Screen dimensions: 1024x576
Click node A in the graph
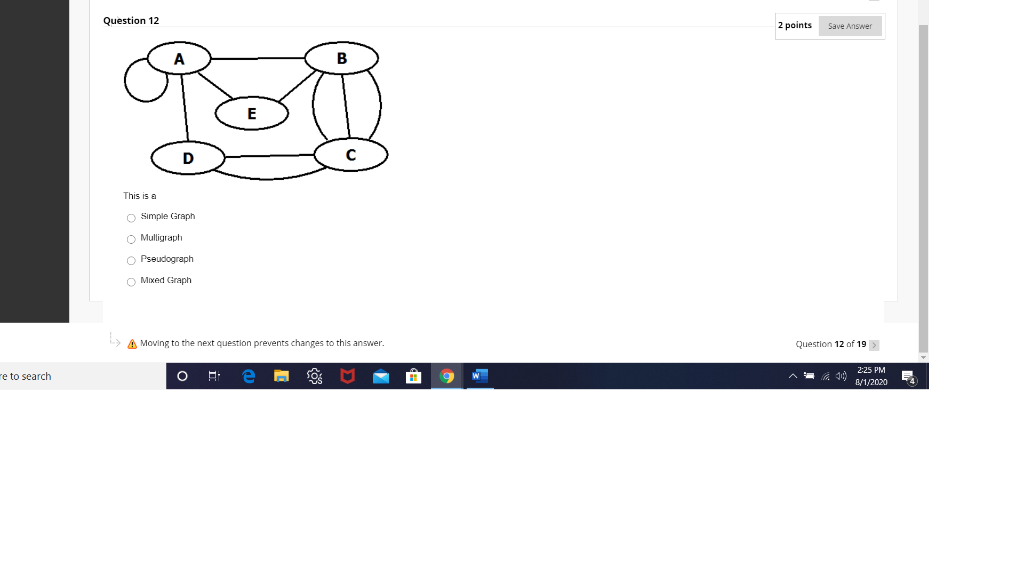pos(179,59)
